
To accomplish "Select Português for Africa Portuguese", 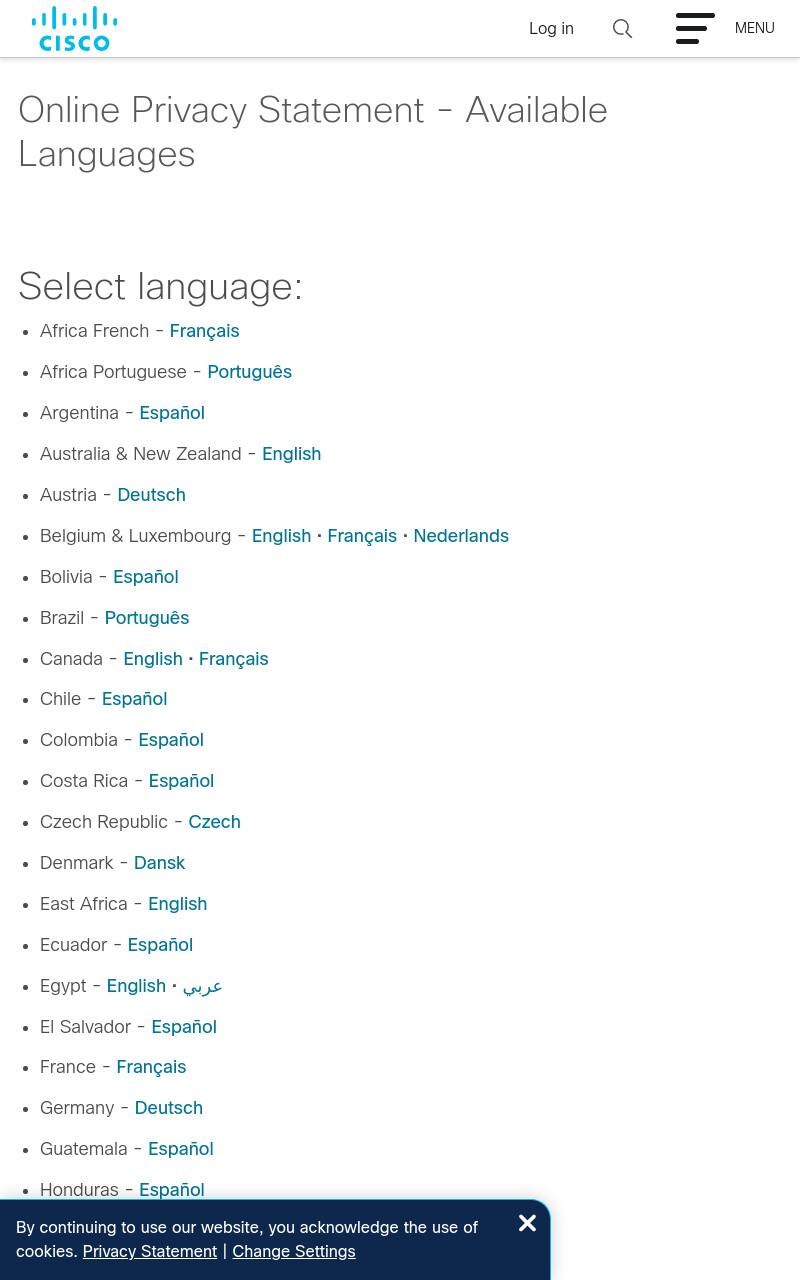I will click(x=249, y=373).
